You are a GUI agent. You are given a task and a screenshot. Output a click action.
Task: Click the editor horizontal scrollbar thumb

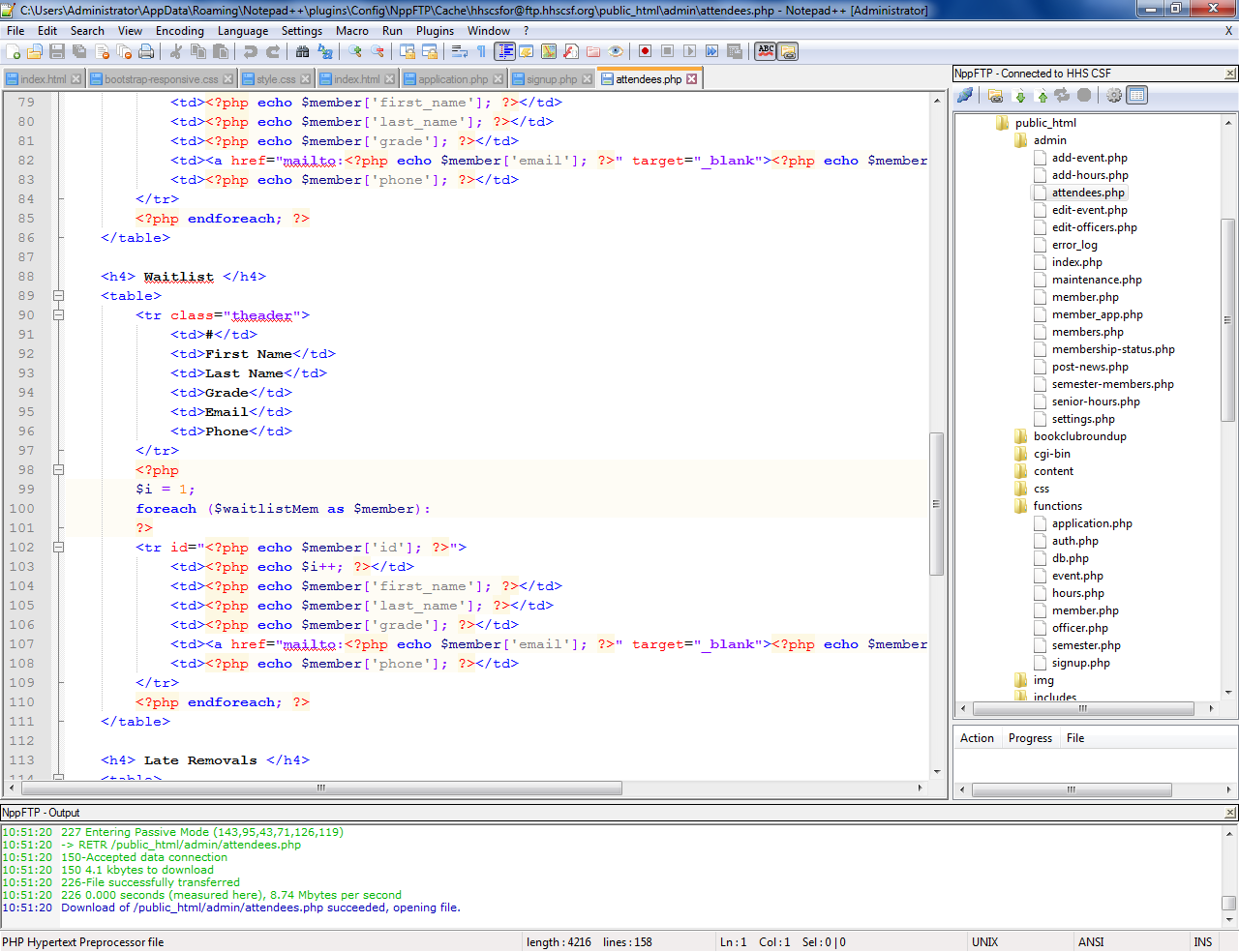319,788
